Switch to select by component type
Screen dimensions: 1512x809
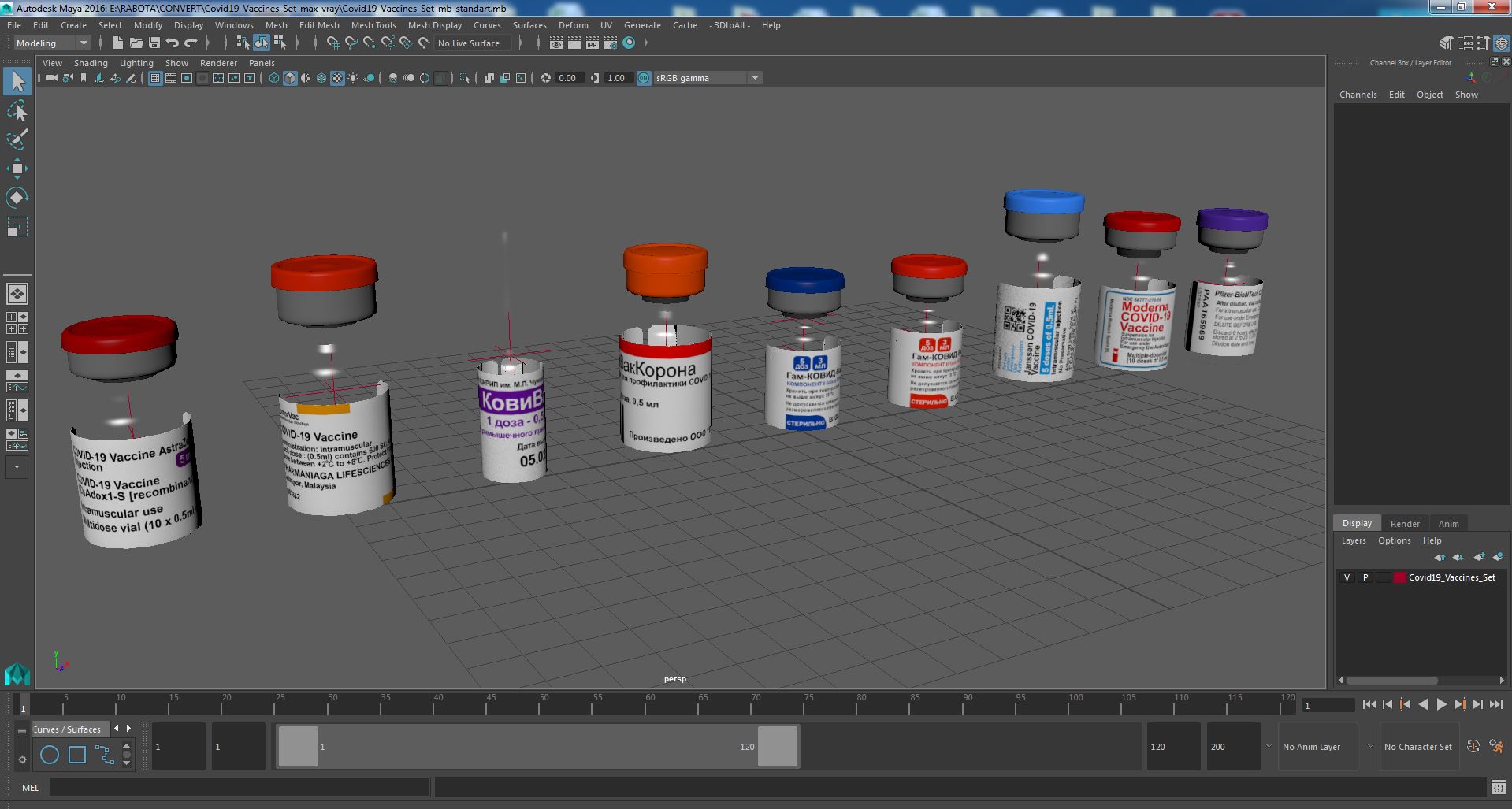click(279, 43)
